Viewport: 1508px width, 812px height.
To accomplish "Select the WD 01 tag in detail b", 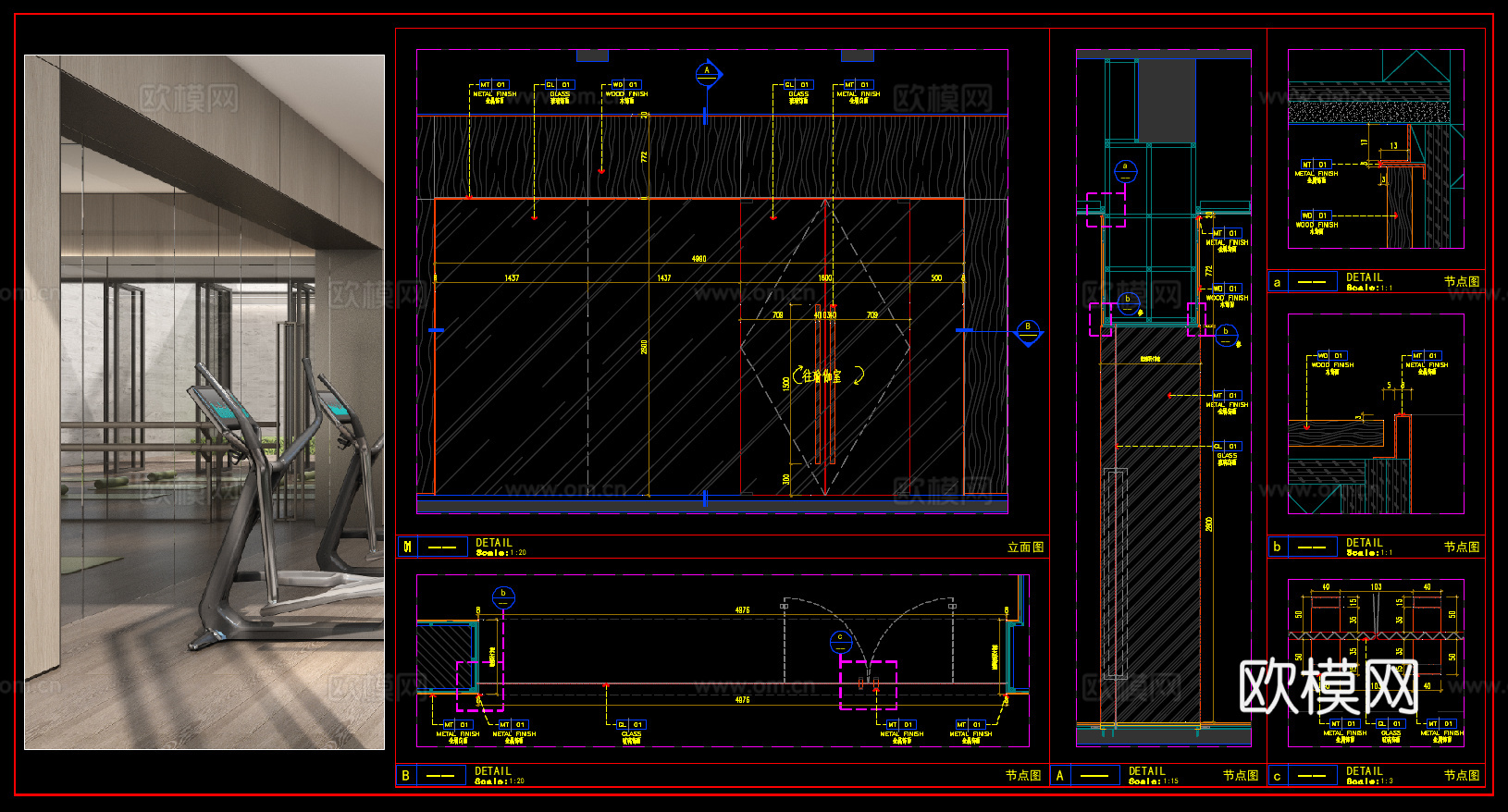I will coord(1331,356).
